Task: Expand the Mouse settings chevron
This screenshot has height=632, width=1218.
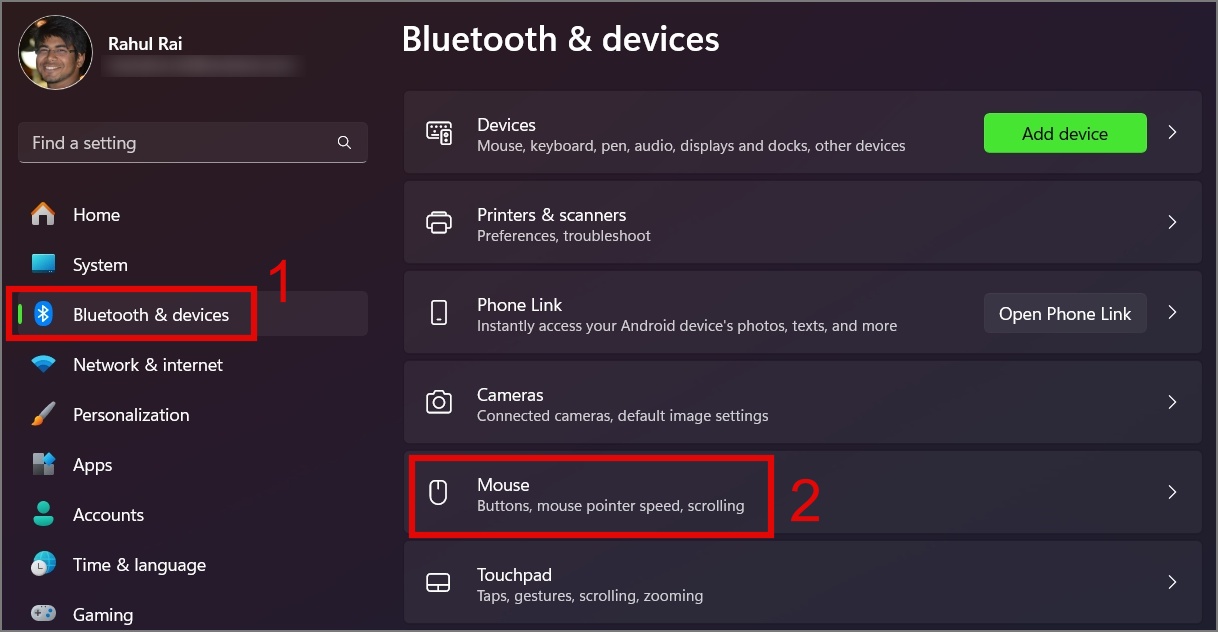Action: click(x=1172, y=492)
